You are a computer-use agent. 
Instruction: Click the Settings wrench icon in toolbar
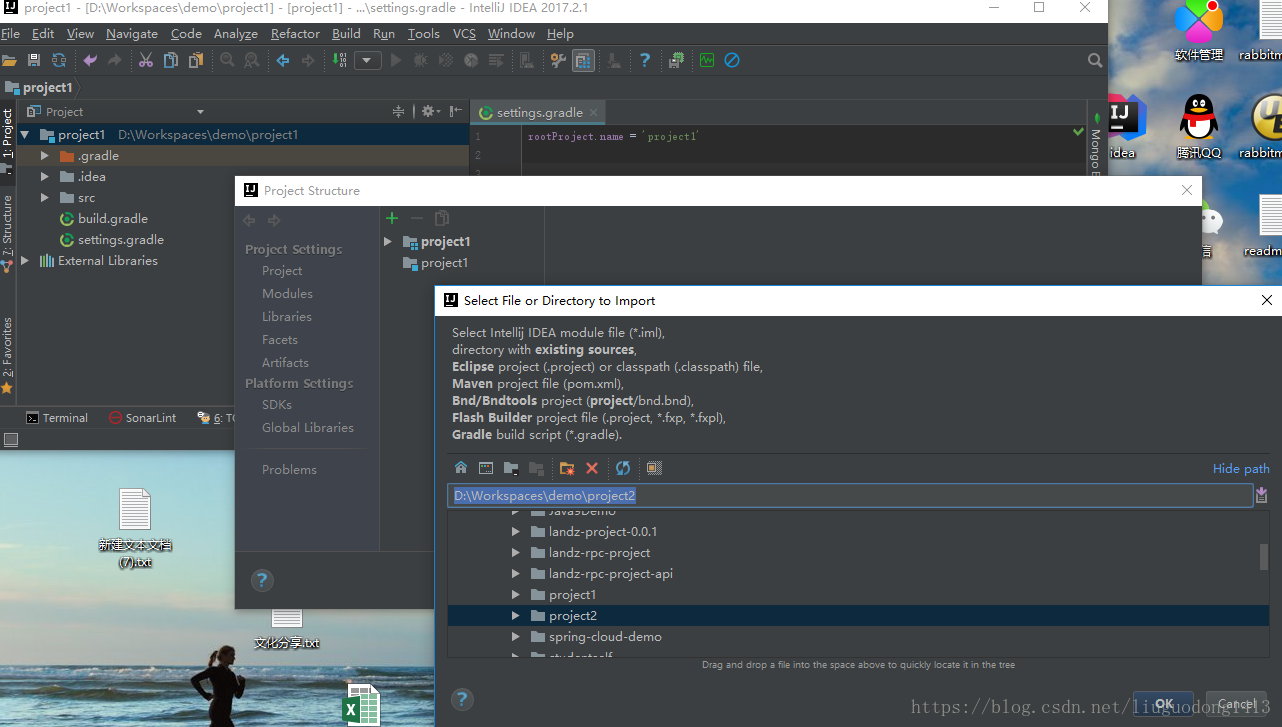point(558,61)
